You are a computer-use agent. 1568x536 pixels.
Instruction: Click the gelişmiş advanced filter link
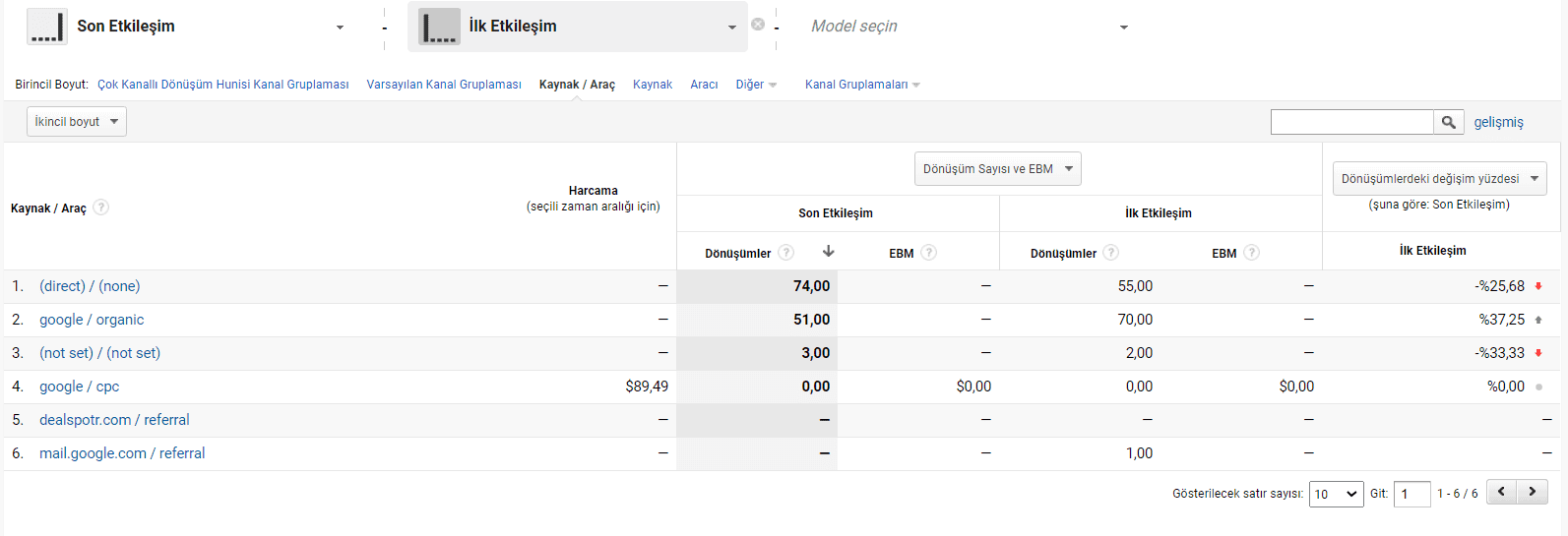(x=1498, y=122)
